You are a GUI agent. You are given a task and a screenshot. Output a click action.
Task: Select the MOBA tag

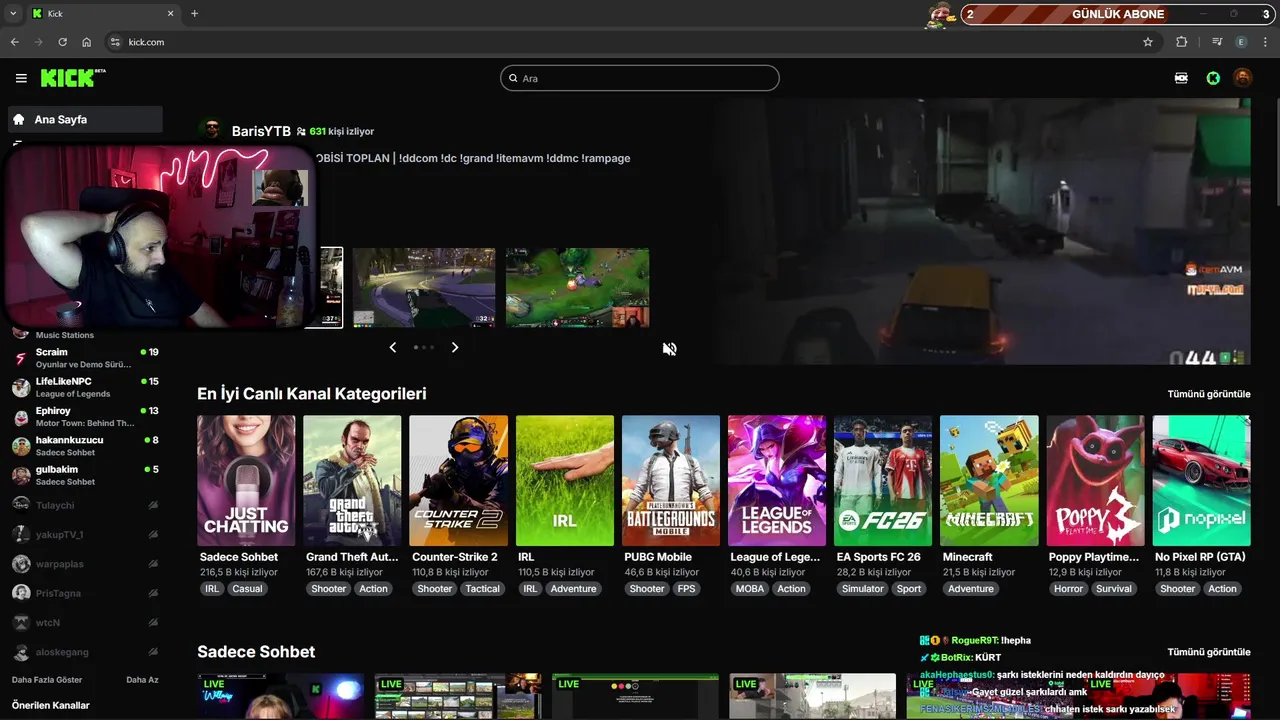pos(750,589)
